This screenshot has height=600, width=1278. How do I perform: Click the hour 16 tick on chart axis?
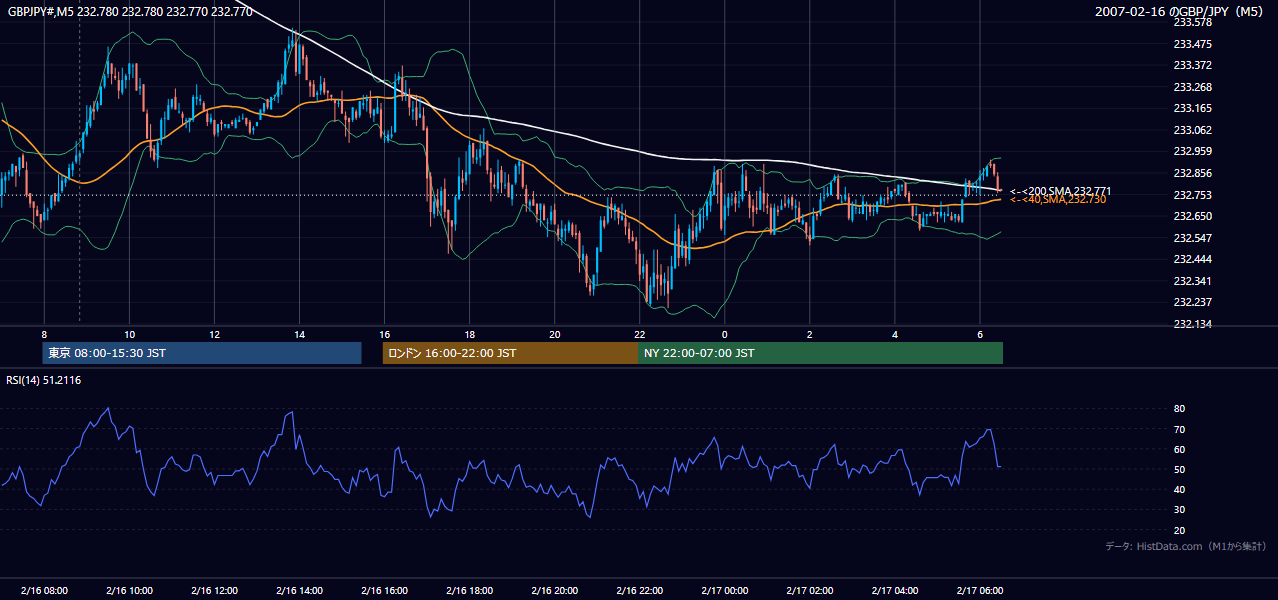[384, 334]
